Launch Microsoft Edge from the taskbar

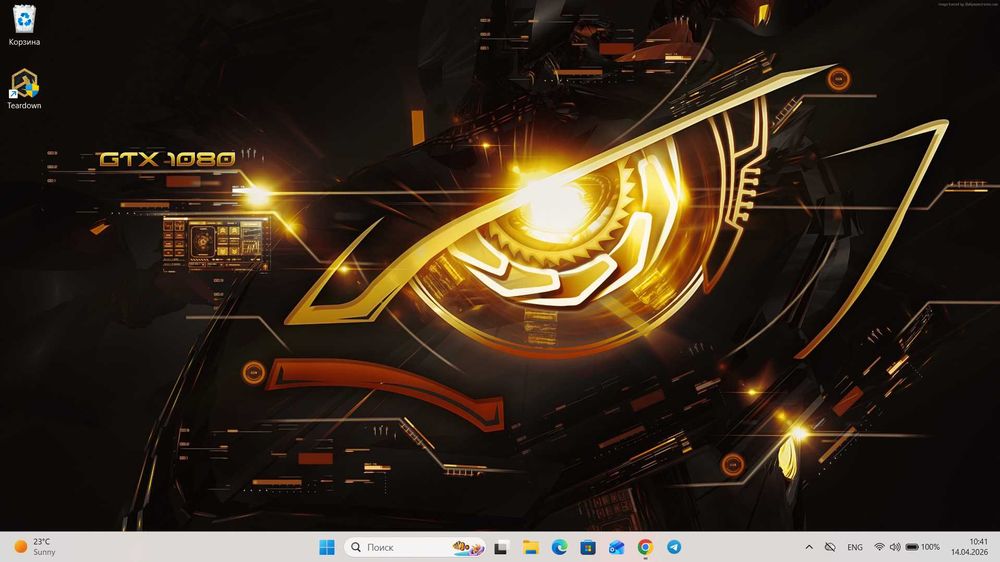[x=559, y=547]
